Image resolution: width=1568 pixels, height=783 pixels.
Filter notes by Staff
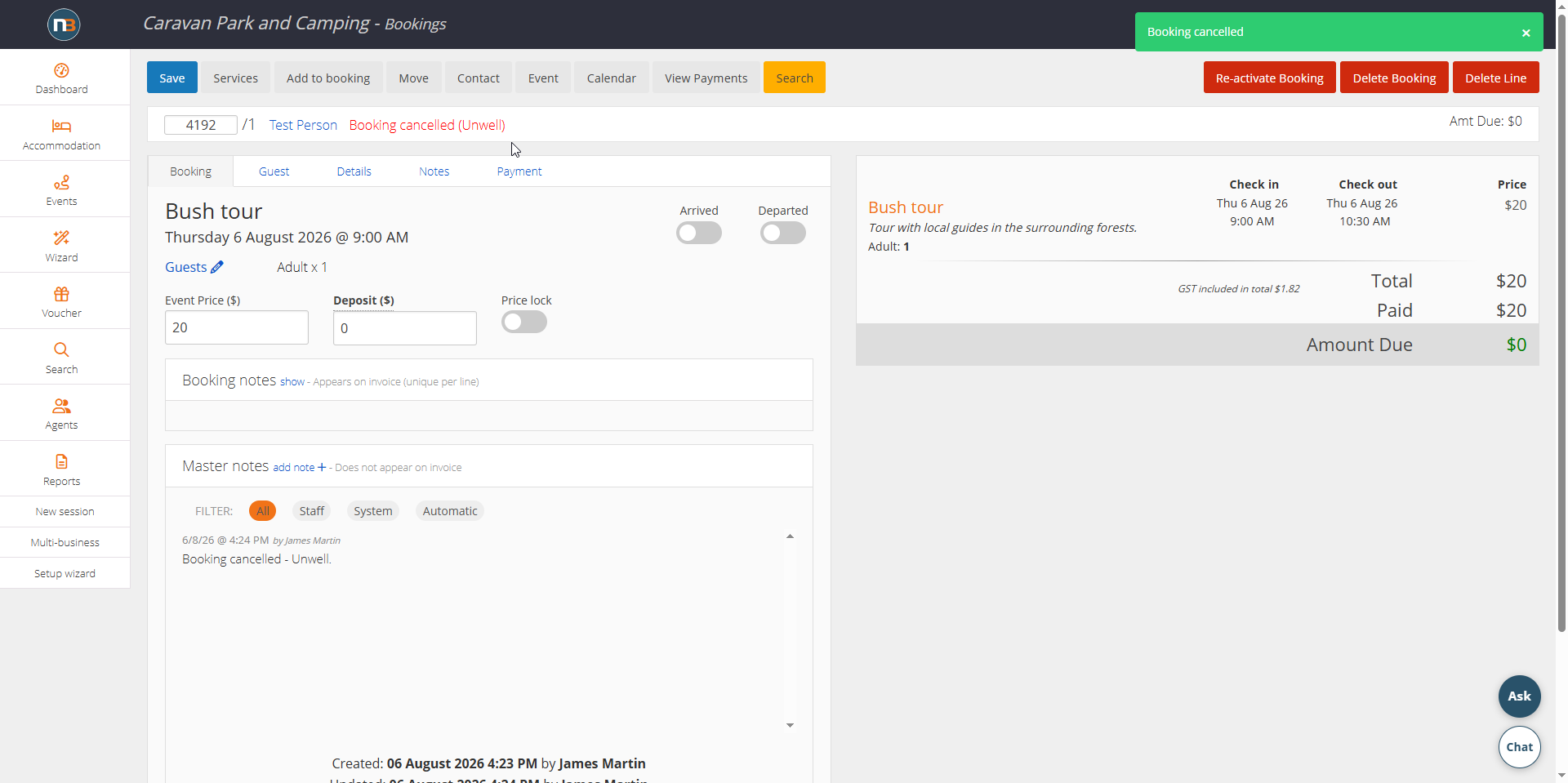tap(311, 511)
